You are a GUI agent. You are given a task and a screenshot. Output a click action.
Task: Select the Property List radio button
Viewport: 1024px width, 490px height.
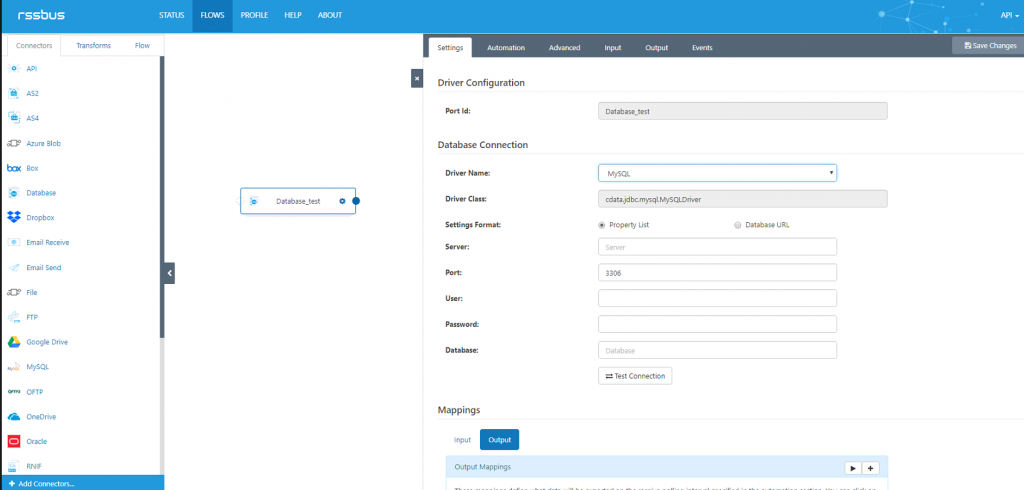click(x=601, y=225)
